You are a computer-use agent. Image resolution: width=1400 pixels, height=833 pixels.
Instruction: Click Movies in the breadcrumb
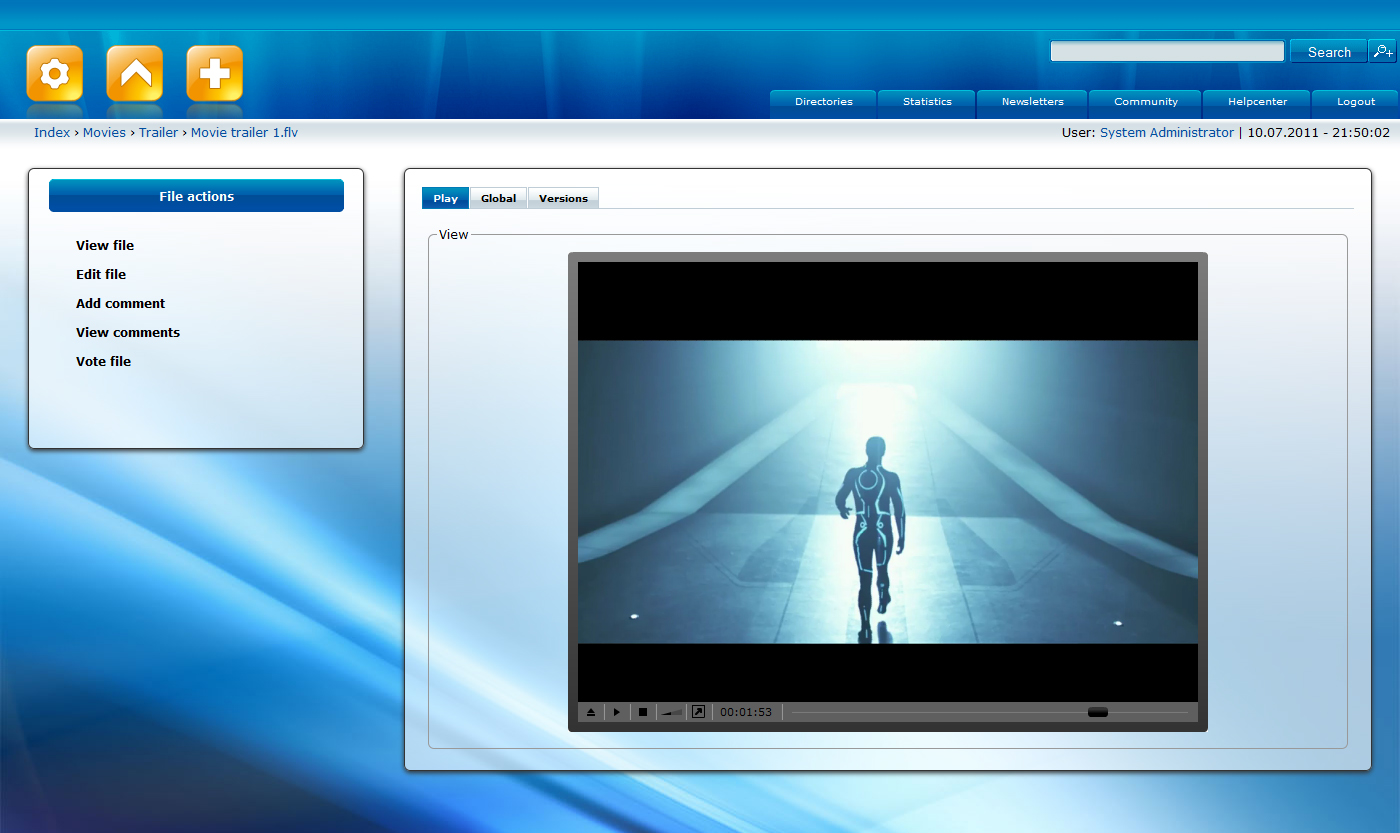coord(104,132)
